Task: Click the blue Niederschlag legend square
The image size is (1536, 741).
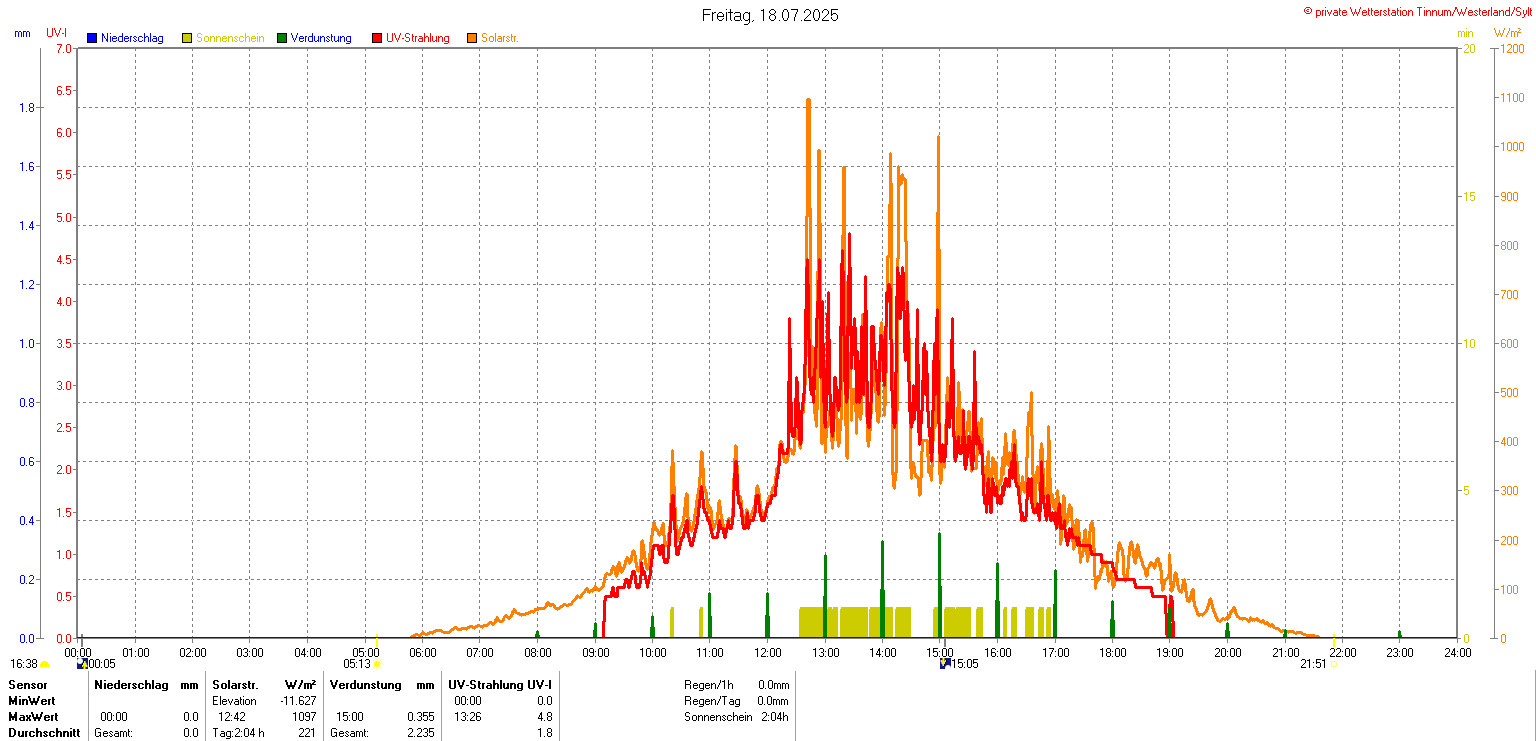Action: coord(92,38)
